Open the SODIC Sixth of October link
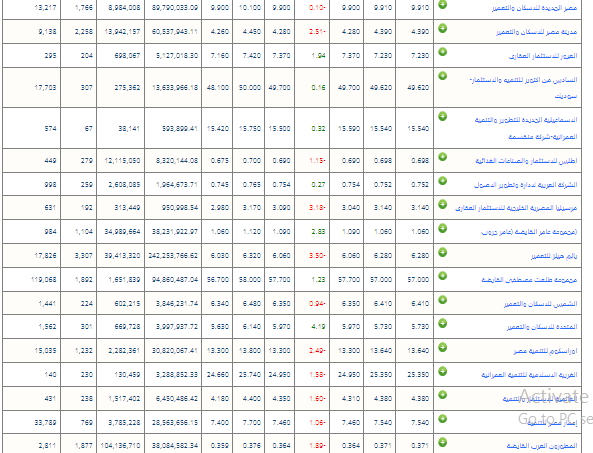This screenshot has height=453, width=593. [523, 88]
